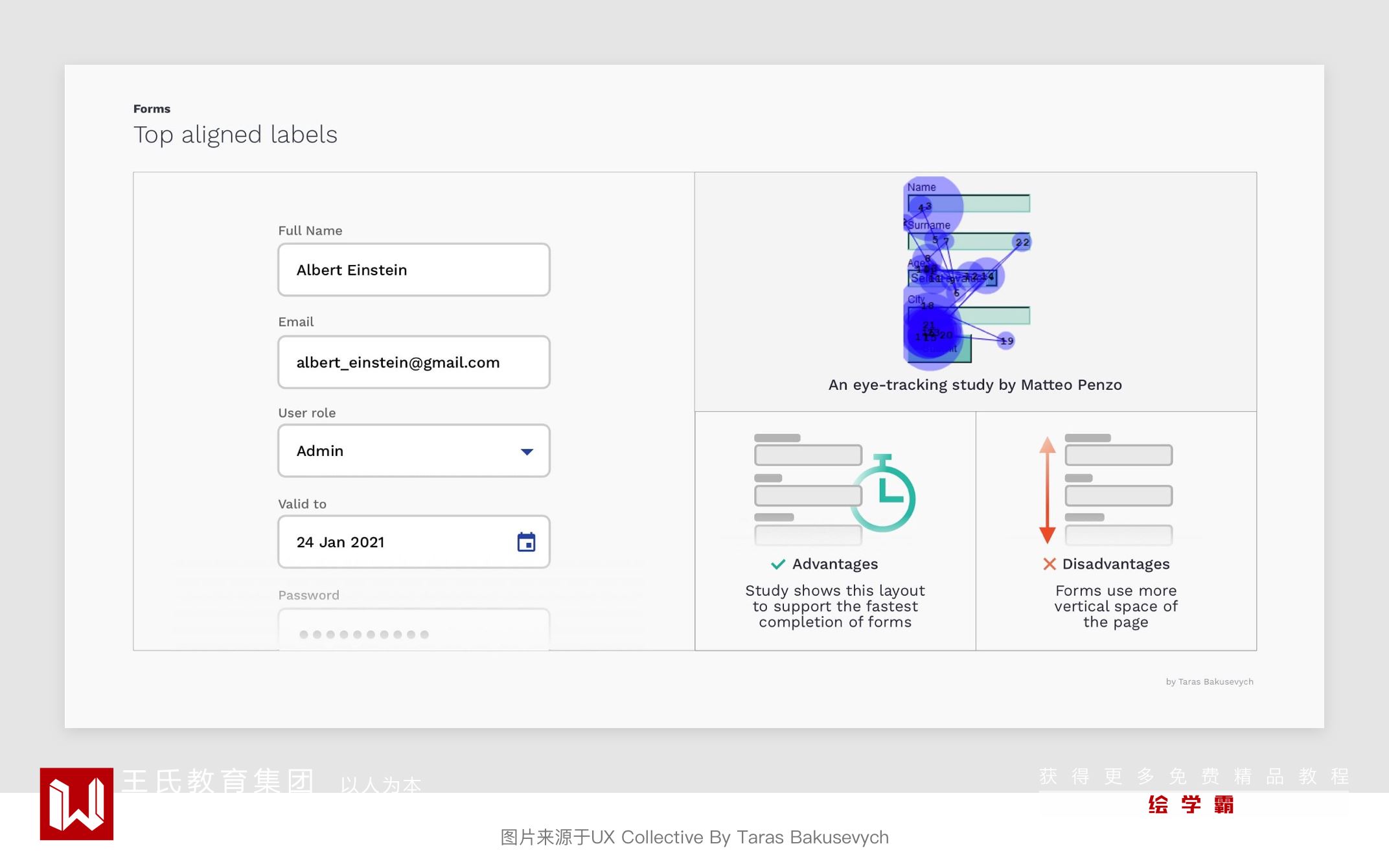
Task: Click the green Advantages checkmark icon
Action: pyautogui.click(x=778, y=564)
